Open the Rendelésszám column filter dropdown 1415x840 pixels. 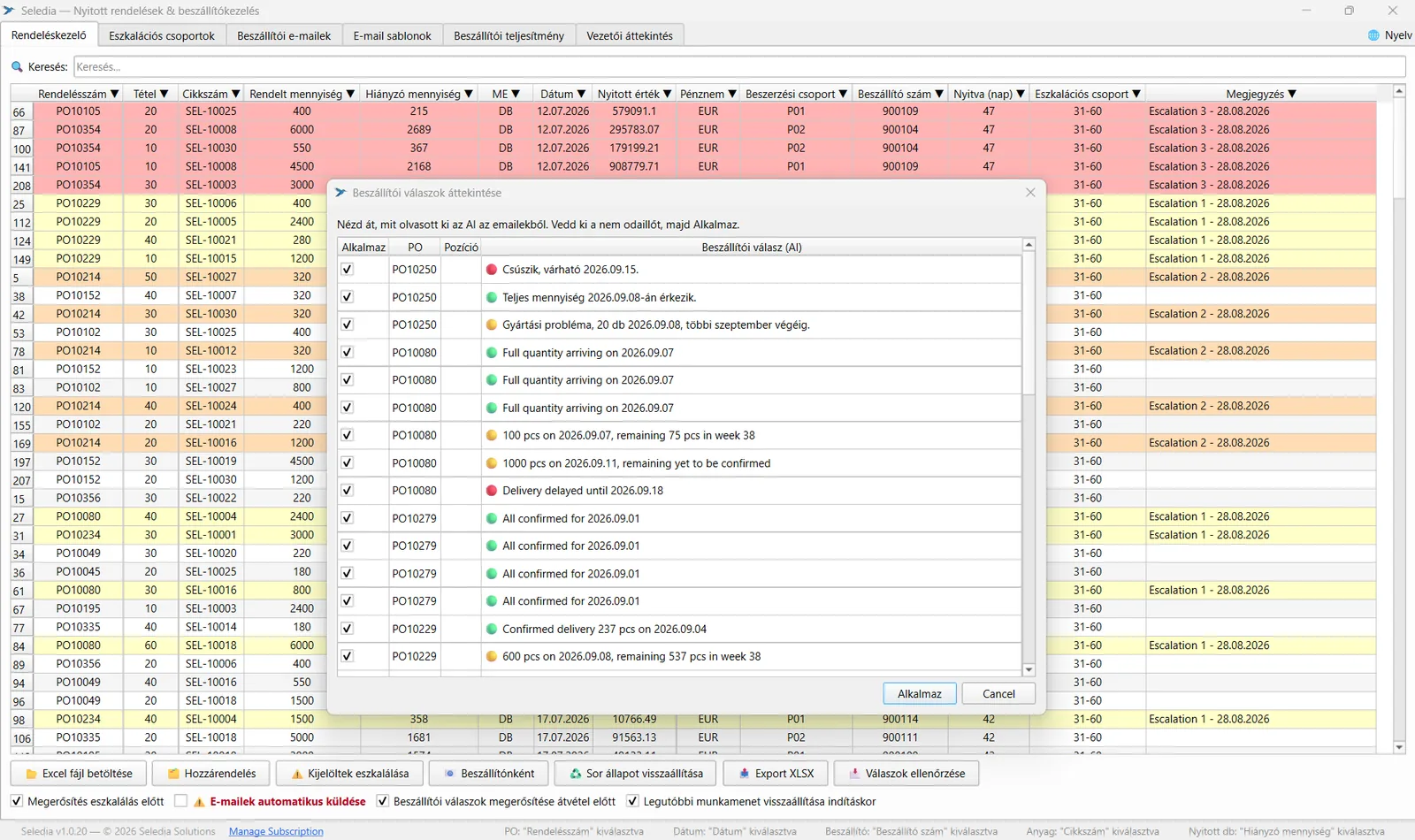pos(114,94)
